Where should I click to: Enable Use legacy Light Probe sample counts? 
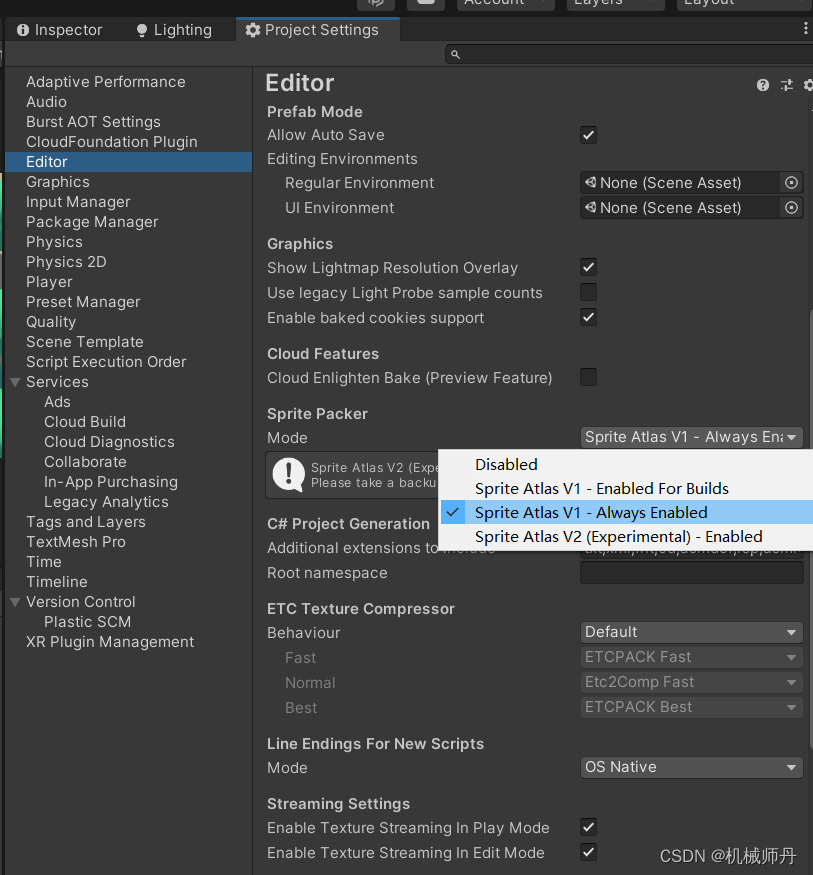[589, 292]
